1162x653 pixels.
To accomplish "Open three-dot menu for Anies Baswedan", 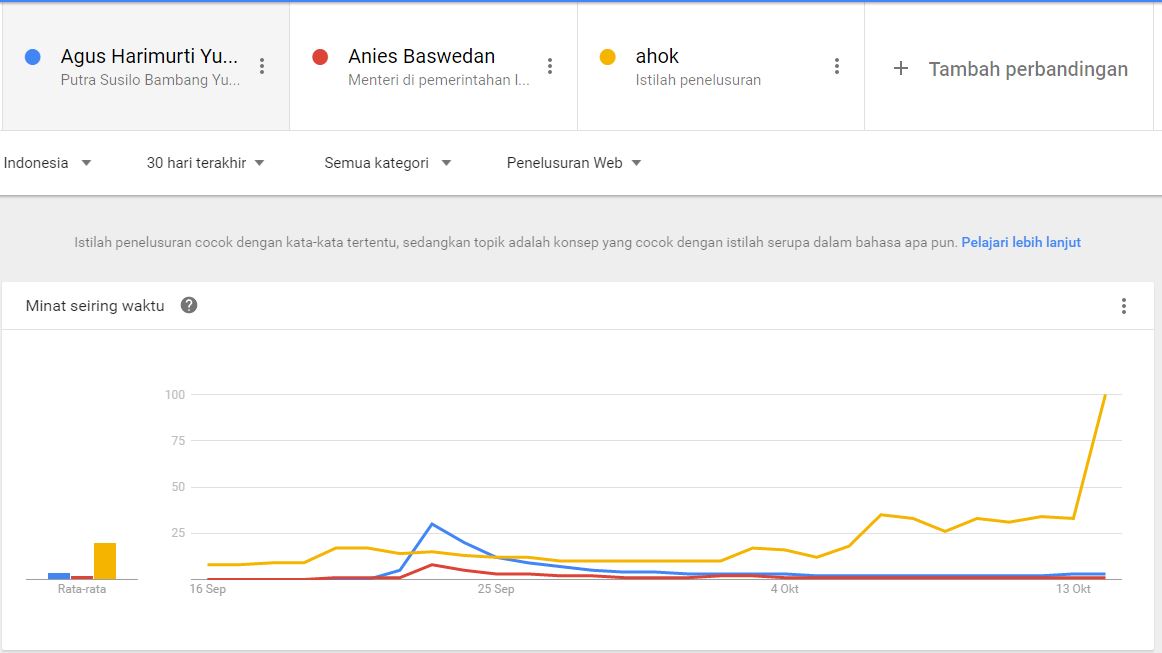I will [x=549, y=66].
